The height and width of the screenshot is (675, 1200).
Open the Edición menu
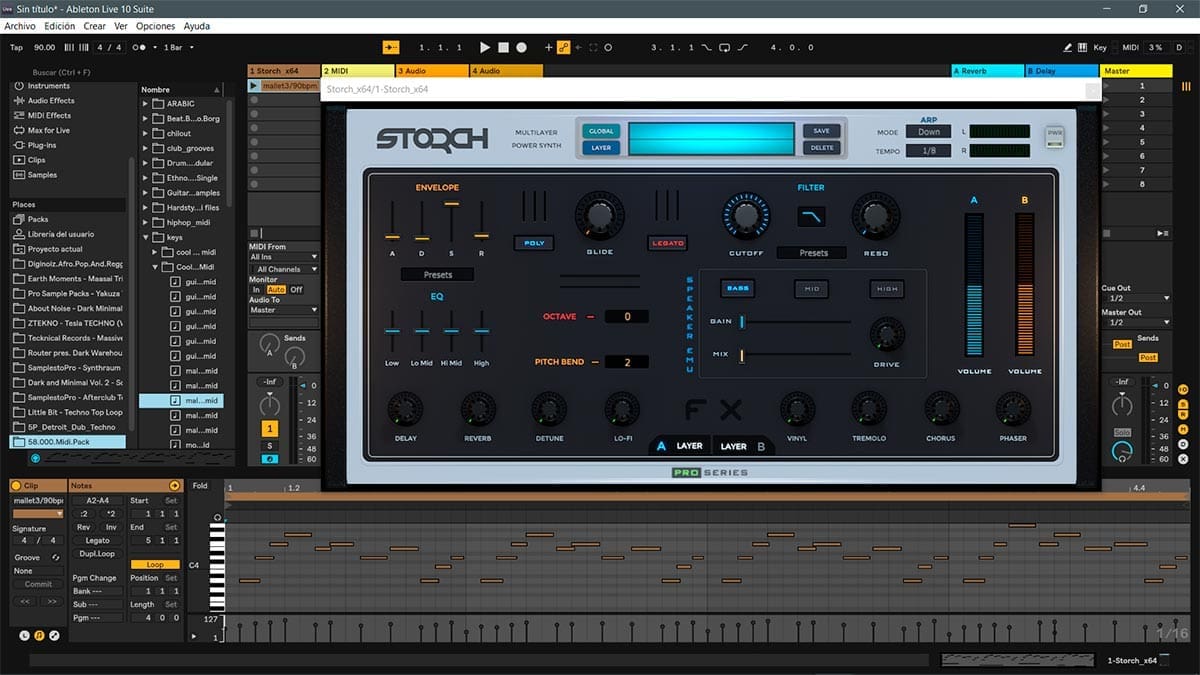[x=59, y=26]
